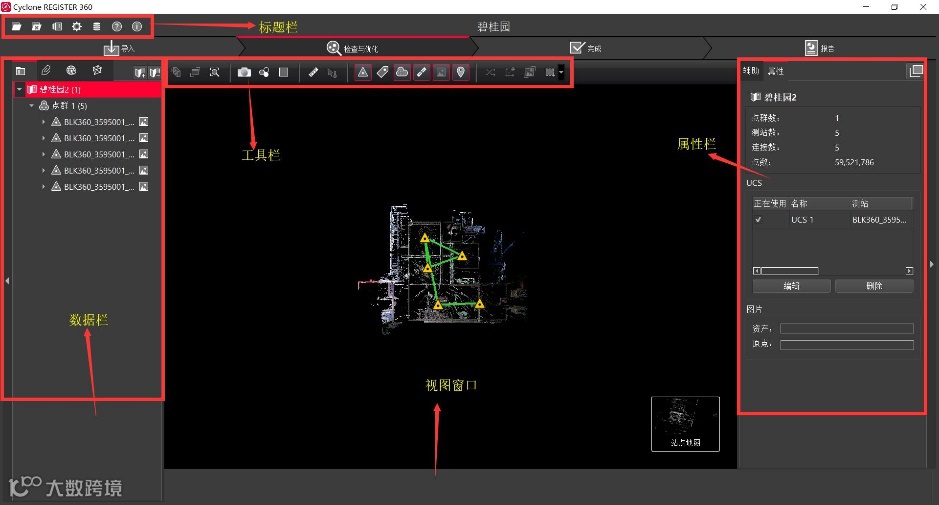
Task: Click the UCS table right scroll arrow
Action: tap(909, 271)
